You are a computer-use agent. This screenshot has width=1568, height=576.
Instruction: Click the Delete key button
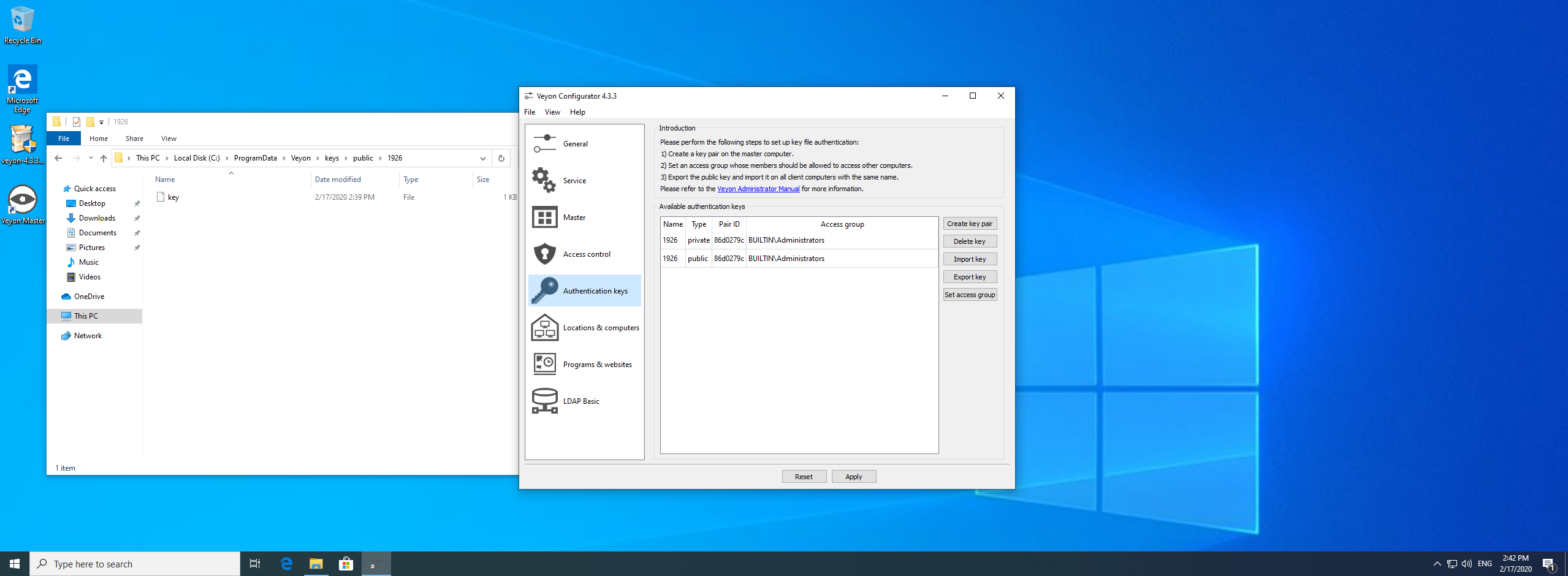[x=970, y=241]
